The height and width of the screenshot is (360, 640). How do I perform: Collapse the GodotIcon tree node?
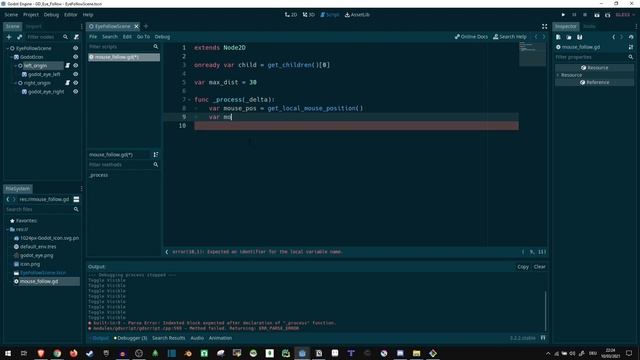click(11, 57)
